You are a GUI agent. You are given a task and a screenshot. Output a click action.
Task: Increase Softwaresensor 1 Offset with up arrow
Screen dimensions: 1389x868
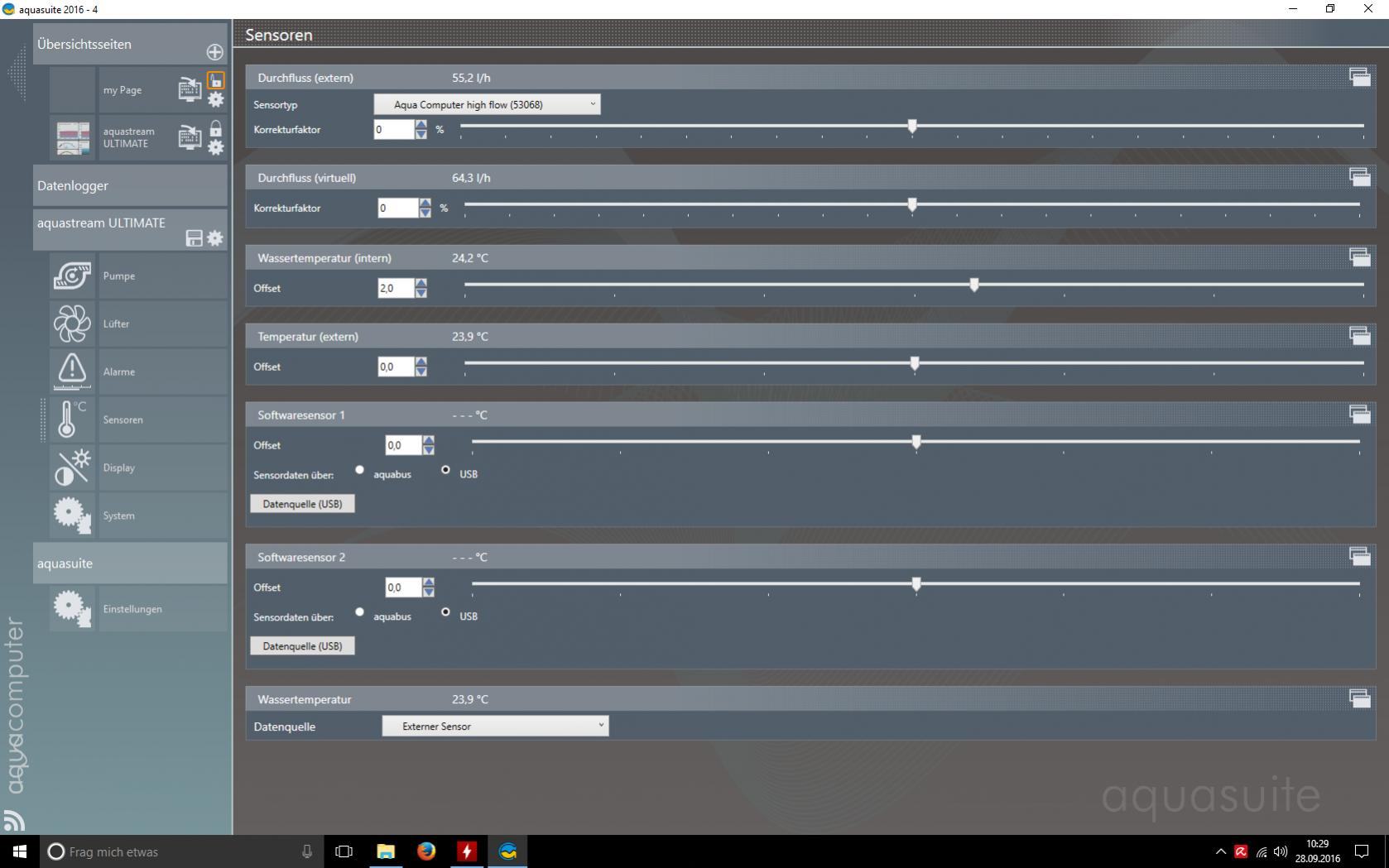(x=429, y=440)
